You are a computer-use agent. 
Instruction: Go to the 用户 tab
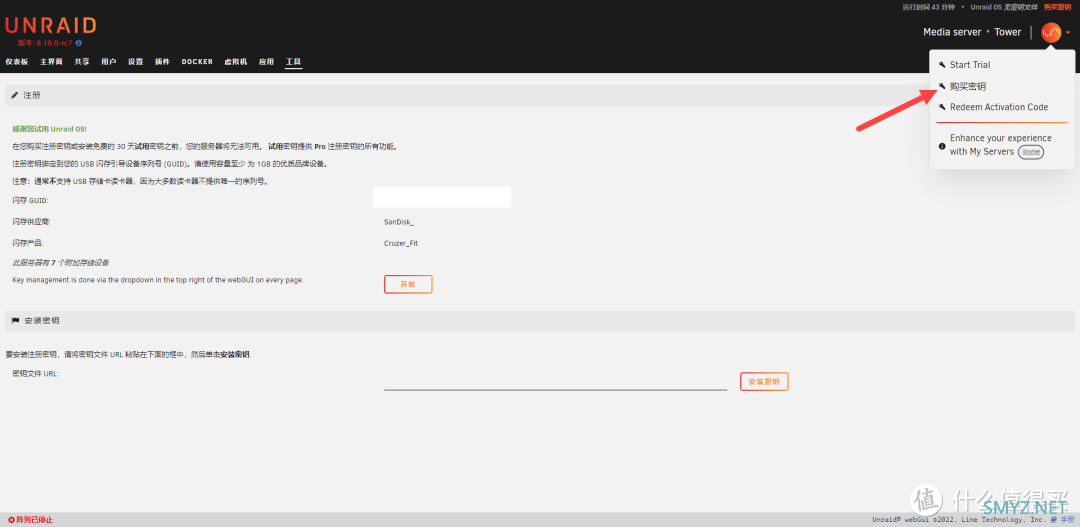[109, 61]
